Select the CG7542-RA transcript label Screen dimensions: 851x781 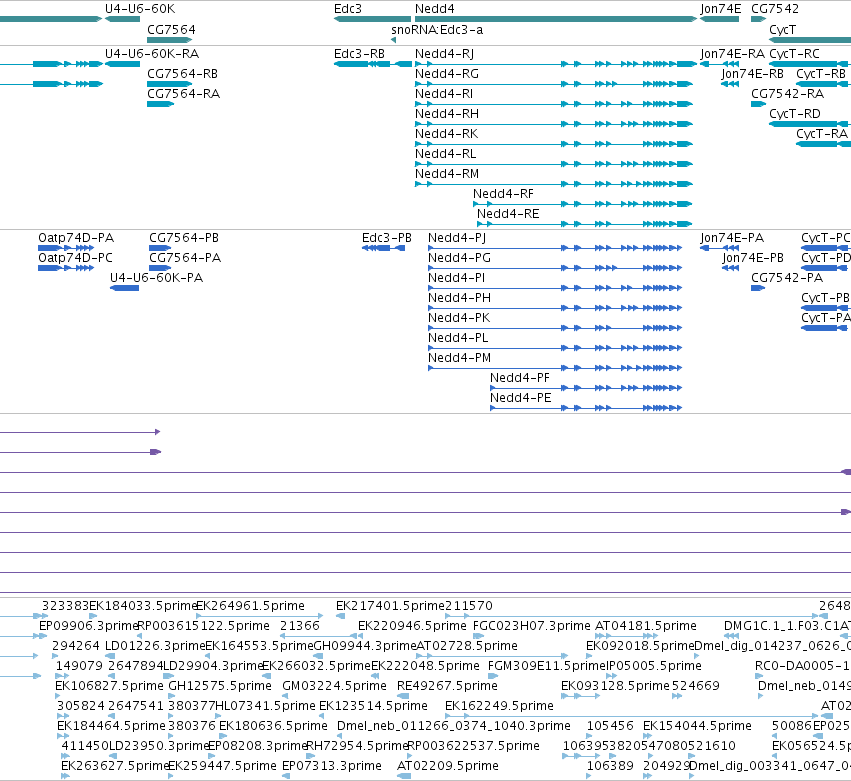[x=788, y=94]
